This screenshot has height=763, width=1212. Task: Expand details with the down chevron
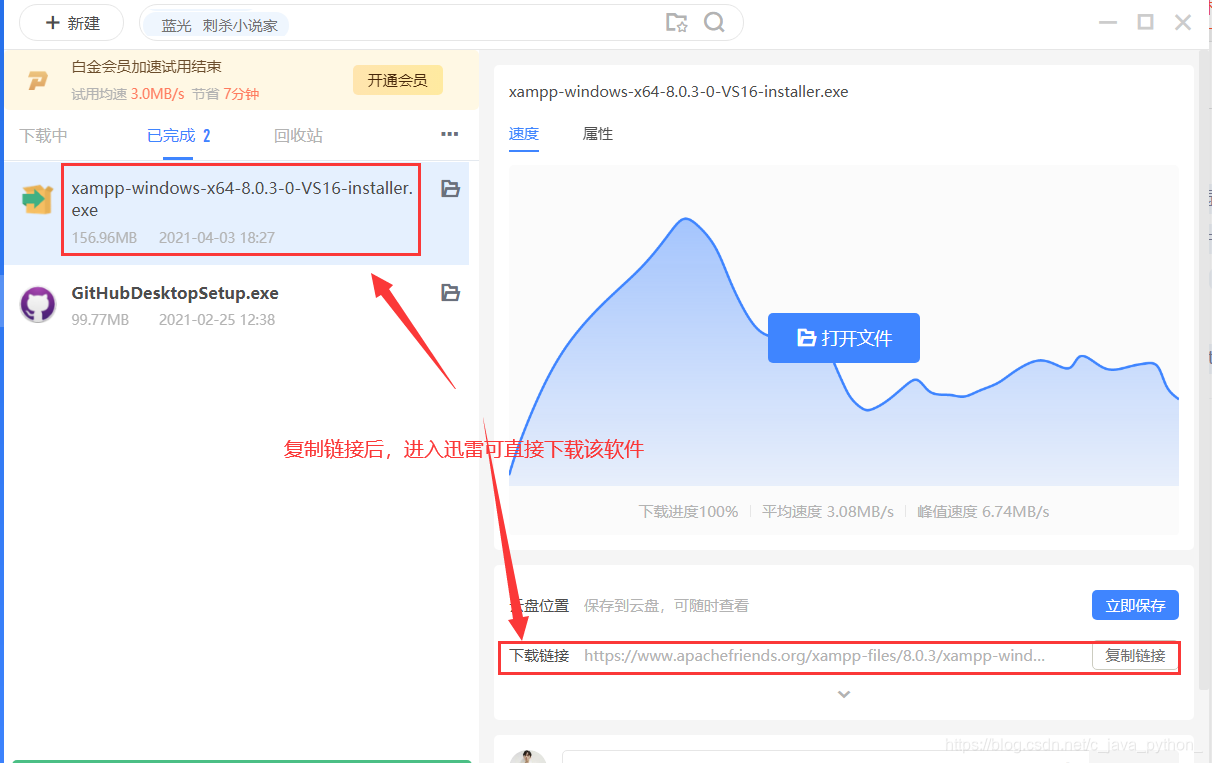click(x=844, y=694)
